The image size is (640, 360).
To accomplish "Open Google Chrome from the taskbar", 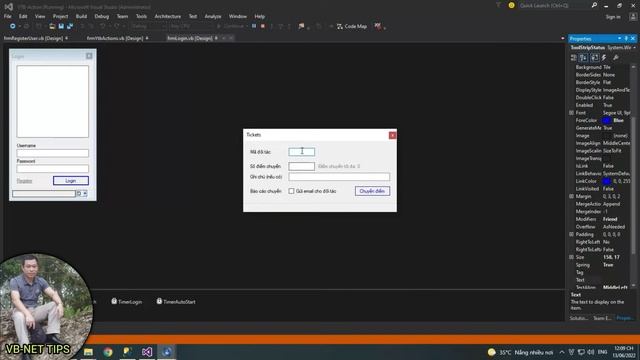I will (x=108, y=352).
